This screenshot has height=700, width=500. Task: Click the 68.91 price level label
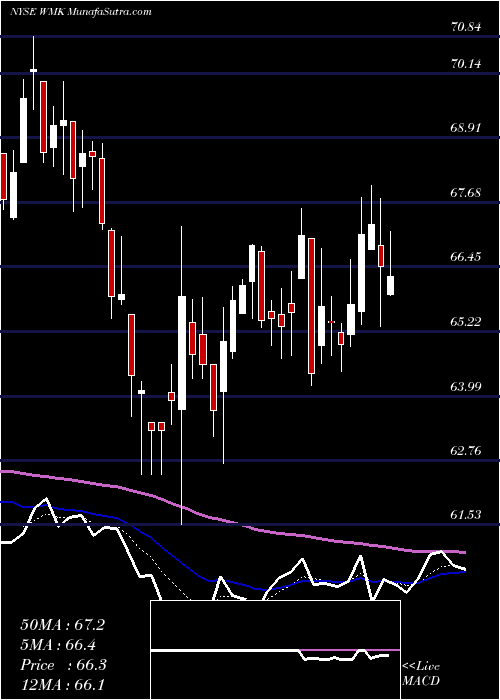tap(466, 128)
